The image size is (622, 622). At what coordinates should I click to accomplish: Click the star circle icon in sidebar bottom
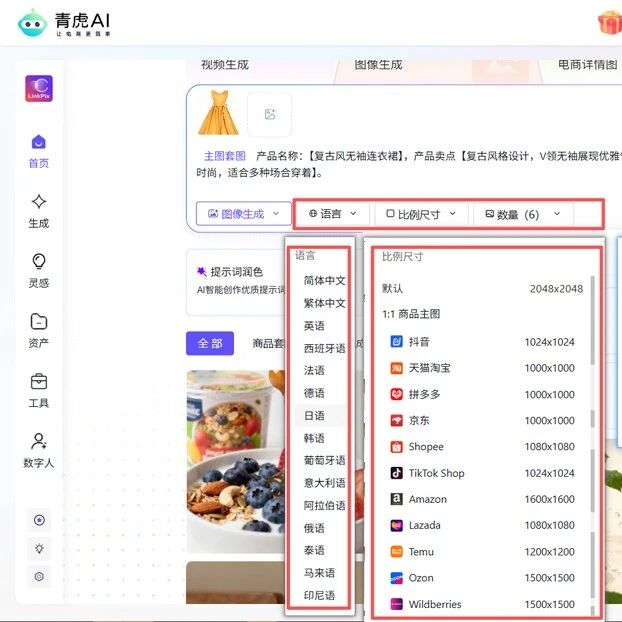(39, 520)
